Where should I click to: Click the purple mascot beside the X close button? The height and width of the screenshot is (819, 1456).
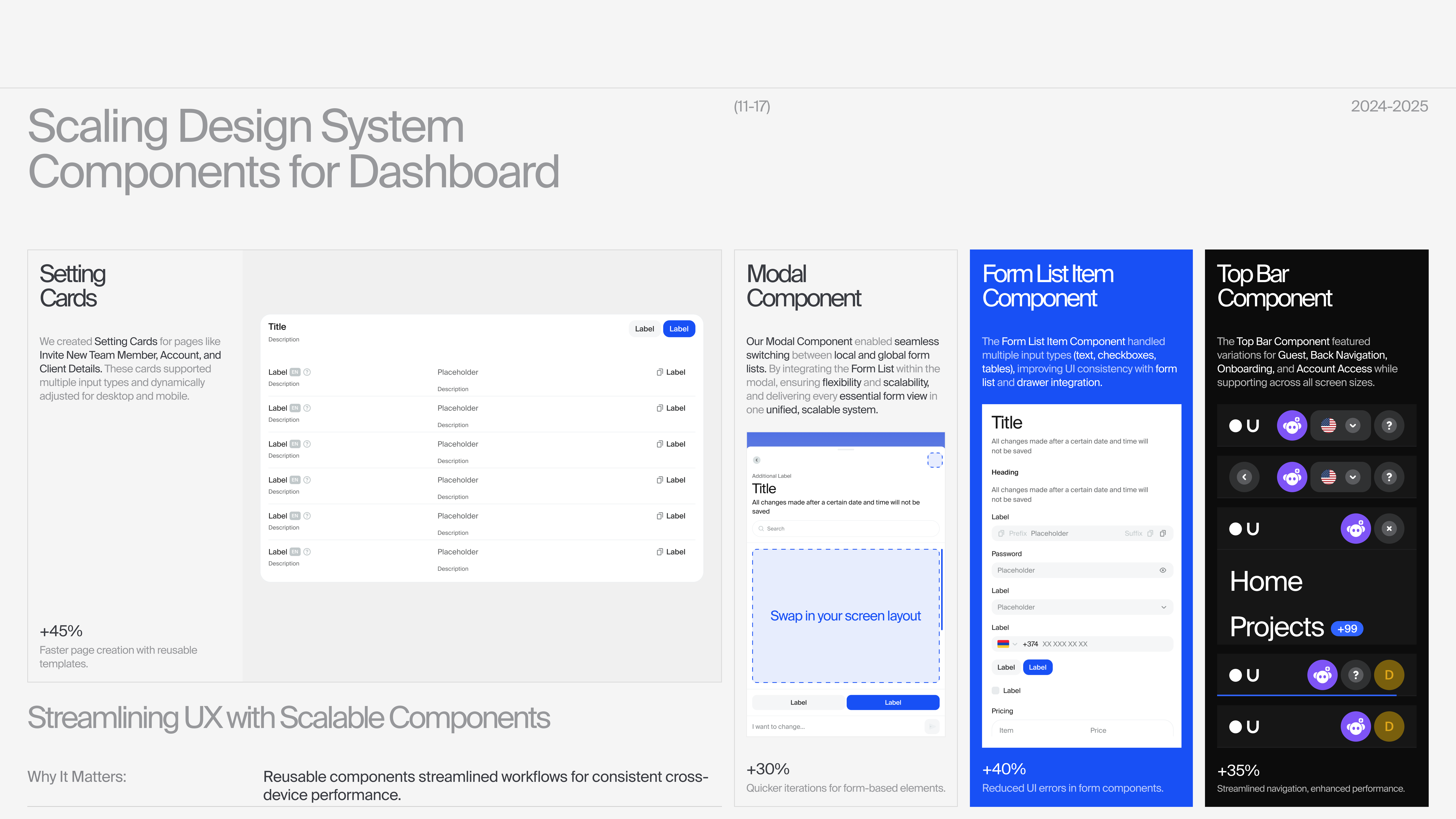coord(1356,529)
